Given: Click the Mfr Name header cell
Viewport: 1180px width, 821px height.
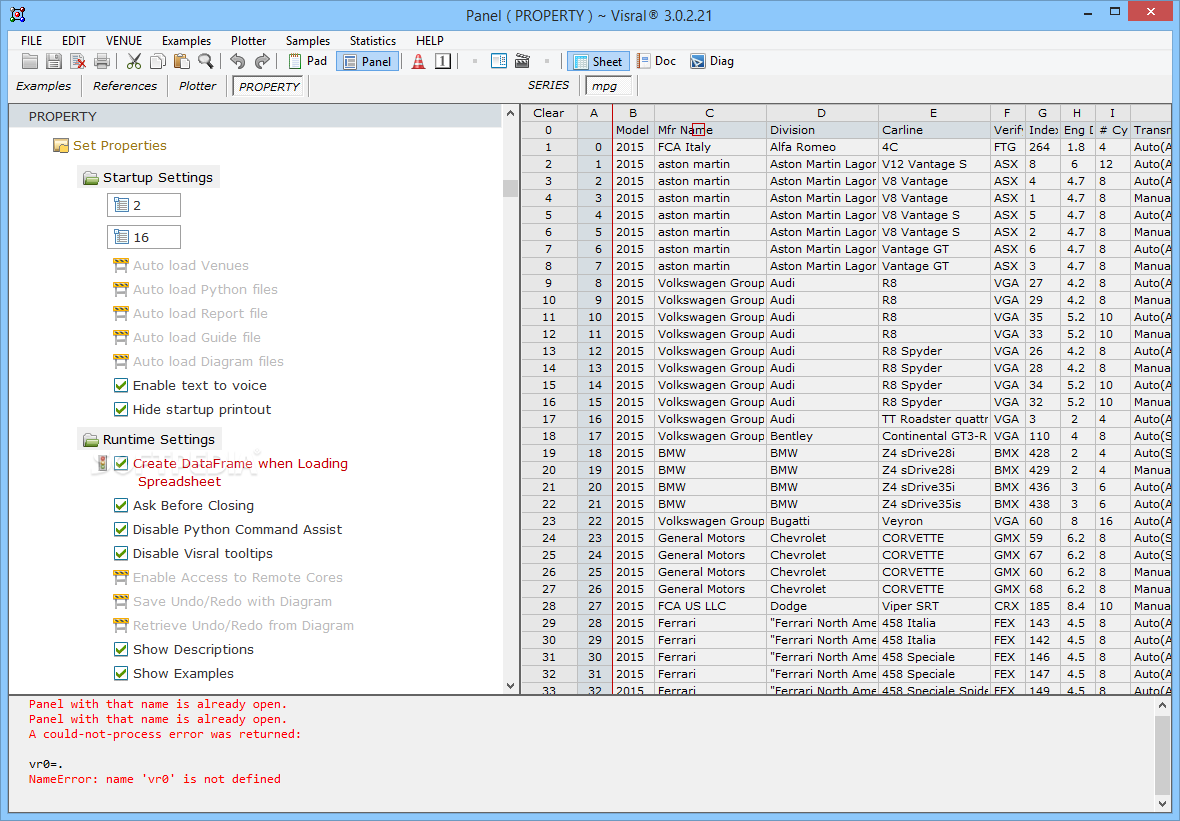Looking at the screenshot, I should click(x=710, y=130).
